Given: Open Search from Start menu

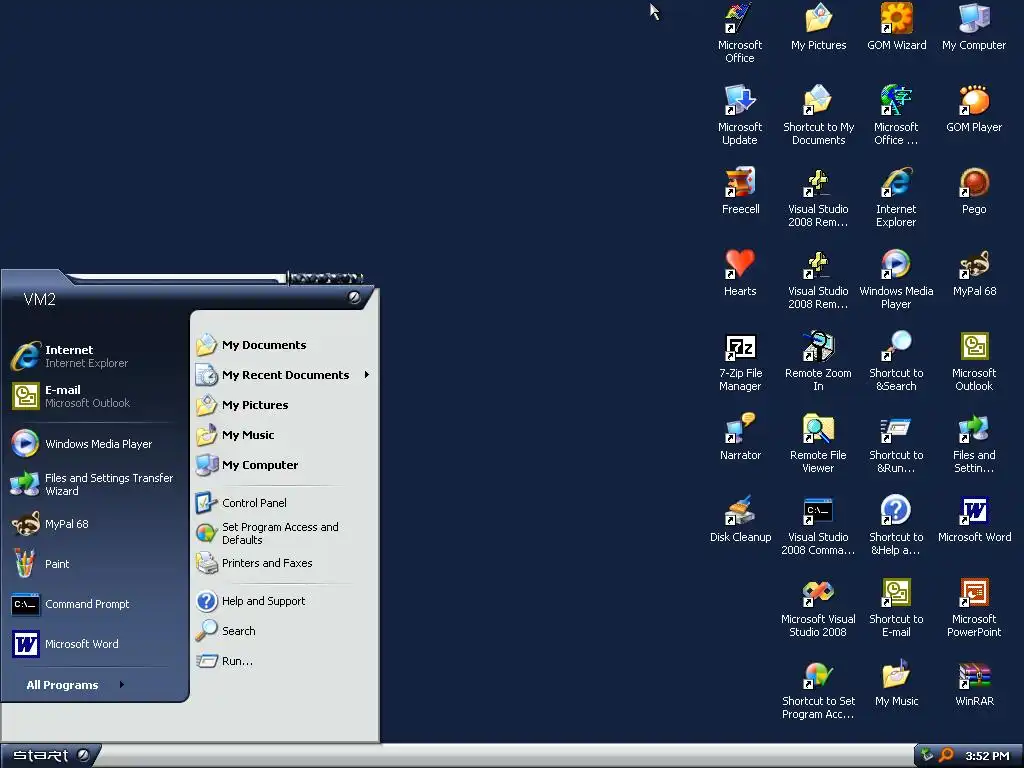Looking at the screenshot, I should pyautogui.click(x=284, y=631).
